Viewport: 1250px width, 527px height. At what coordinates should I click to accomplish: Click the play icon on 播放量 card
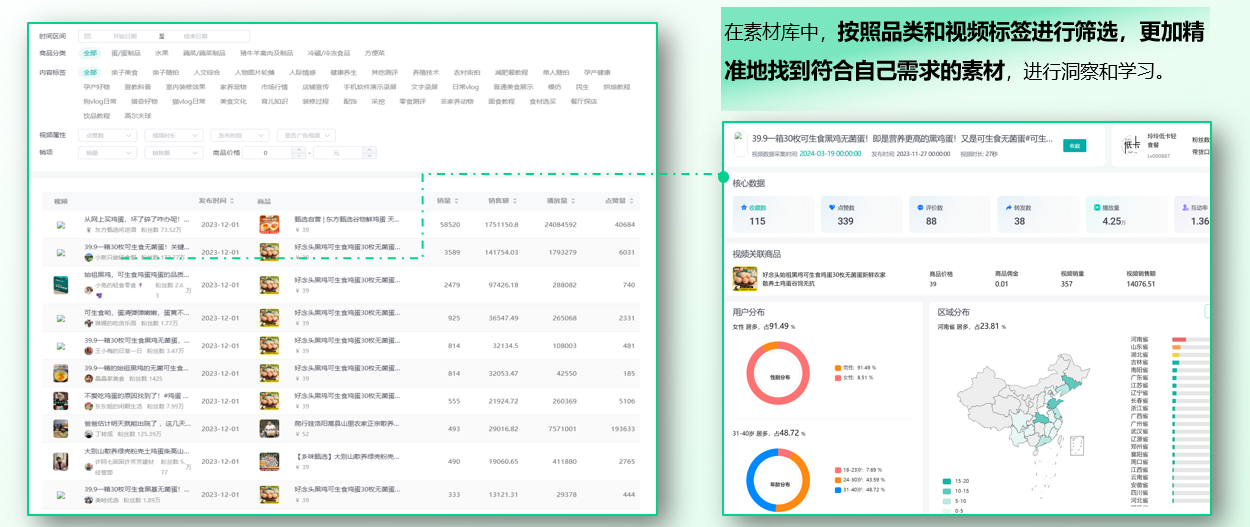(1097, 206)
